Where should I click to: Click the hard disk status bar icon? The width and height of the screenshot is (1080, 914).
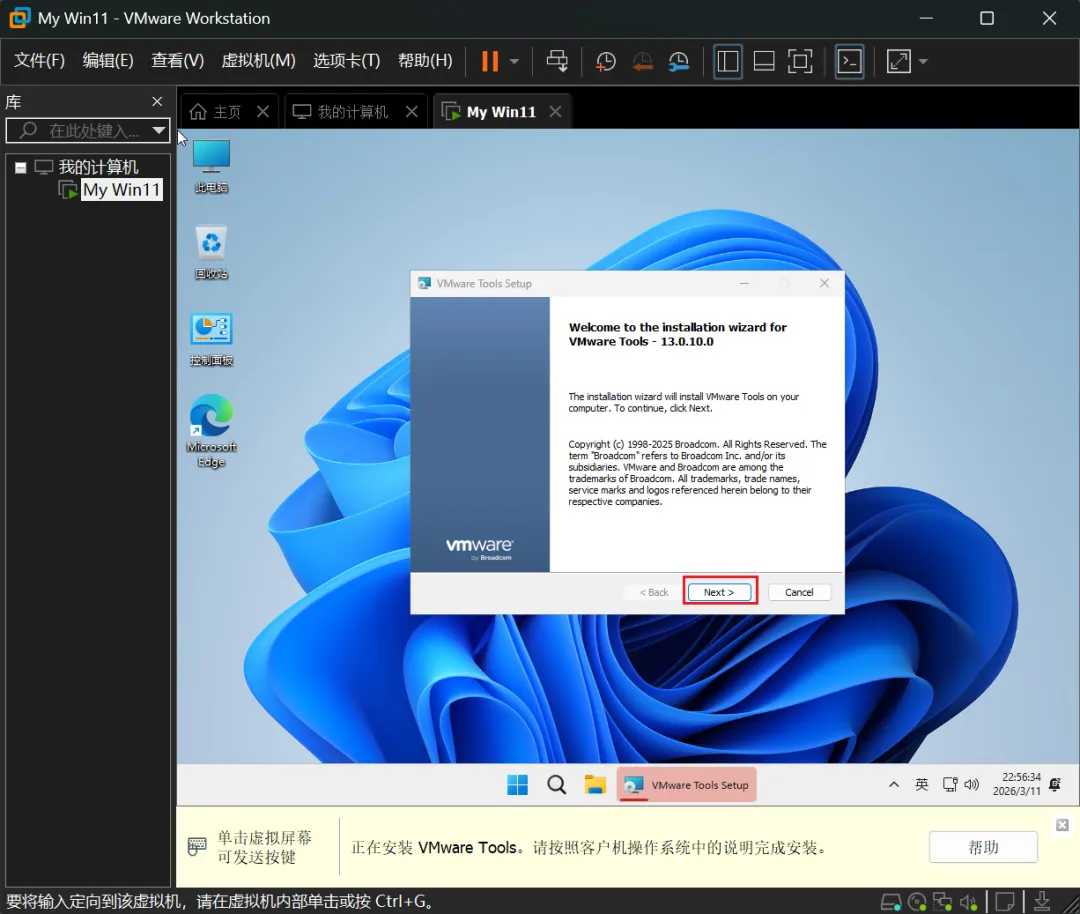pyautogui.click(x=891, y=902)
